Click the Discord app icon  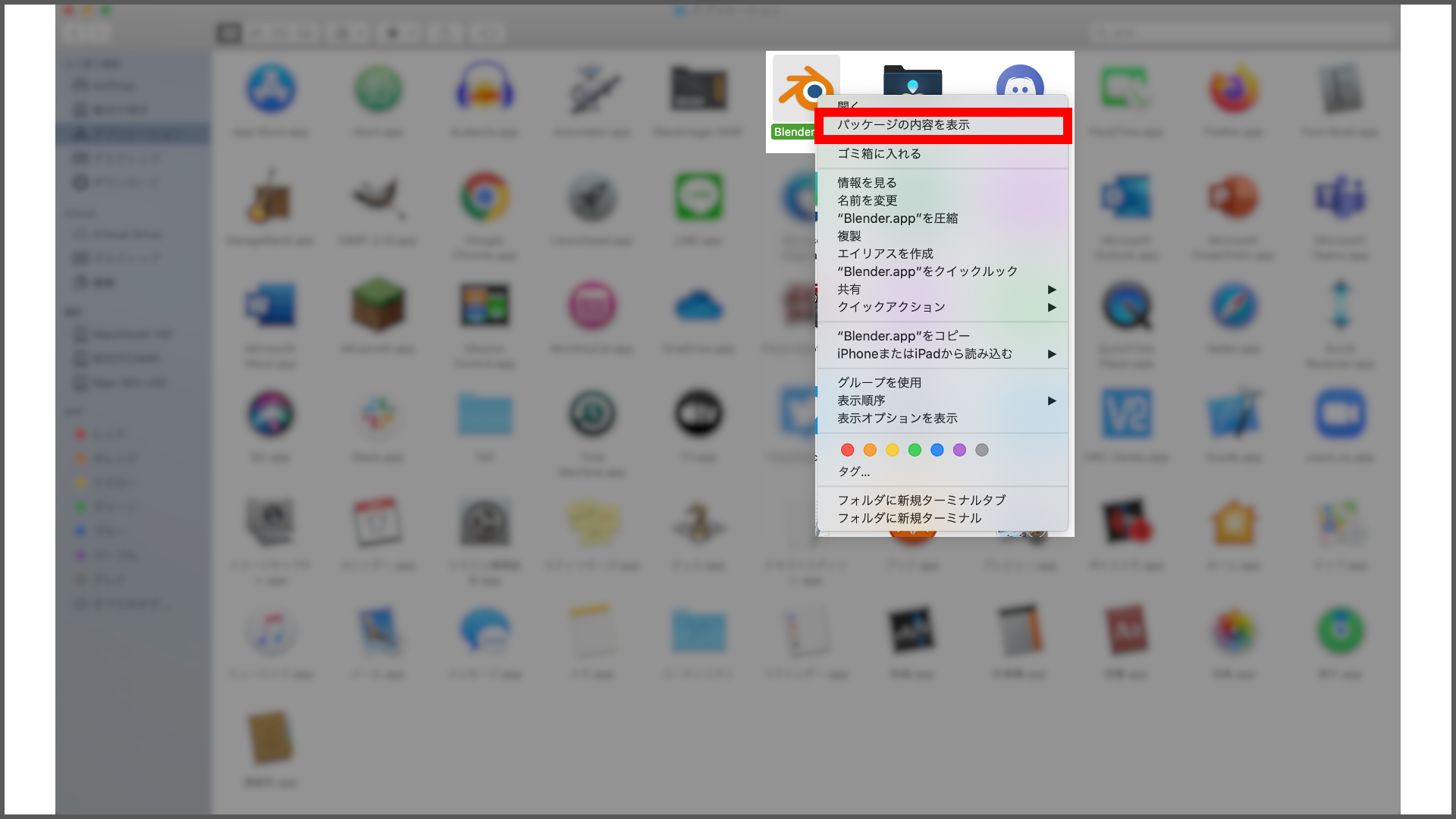(x=1020, y=82)
